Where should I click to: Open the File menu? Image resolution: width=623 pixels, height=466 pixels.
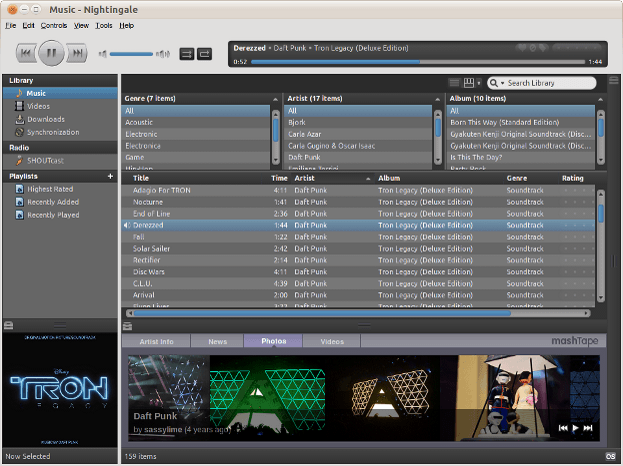pos(11,25)
